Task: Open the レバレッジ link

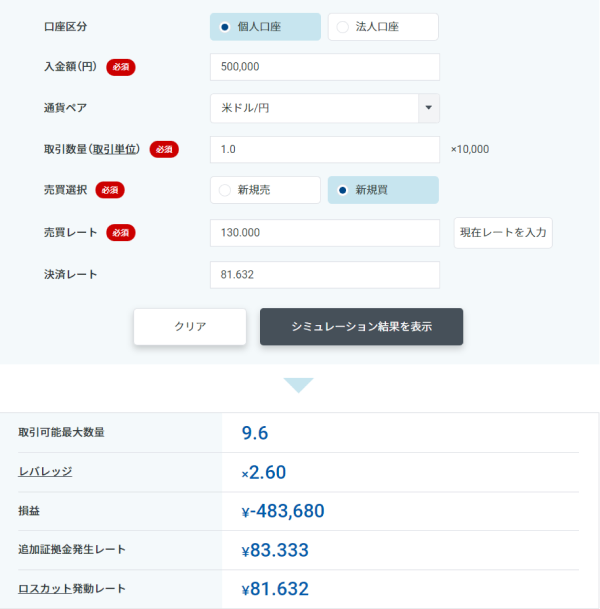Action: point(45,472)
